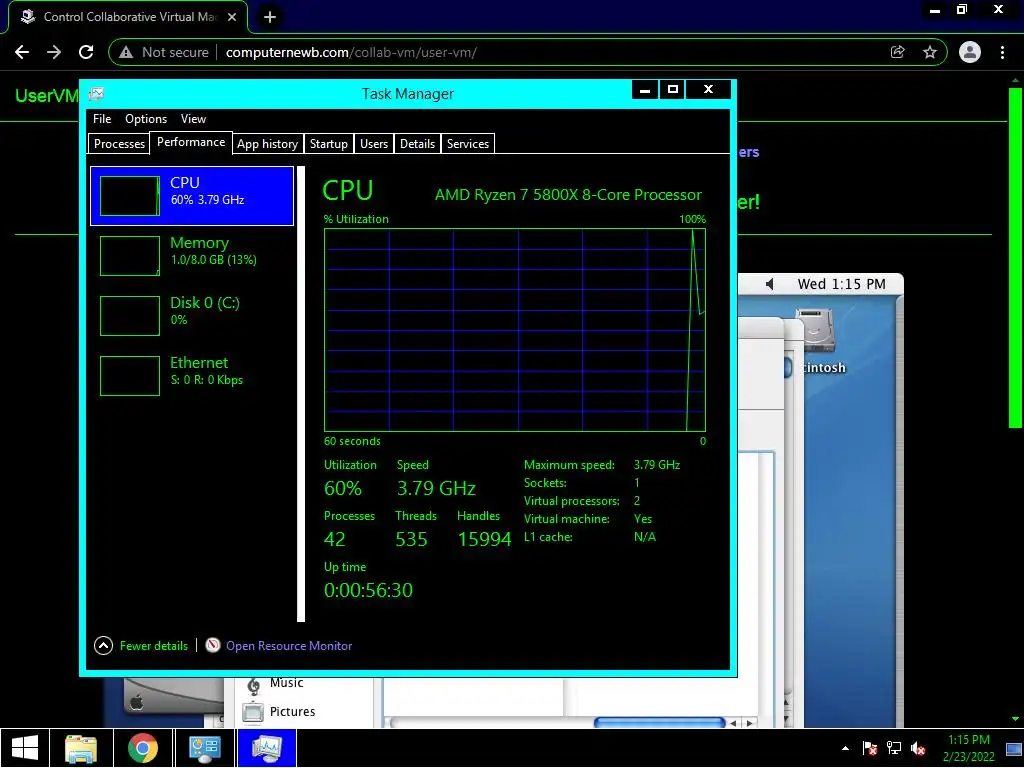Screen dimensions: 1024x768
Task: Open the browser profile avatar
Action: click(970, 52)
